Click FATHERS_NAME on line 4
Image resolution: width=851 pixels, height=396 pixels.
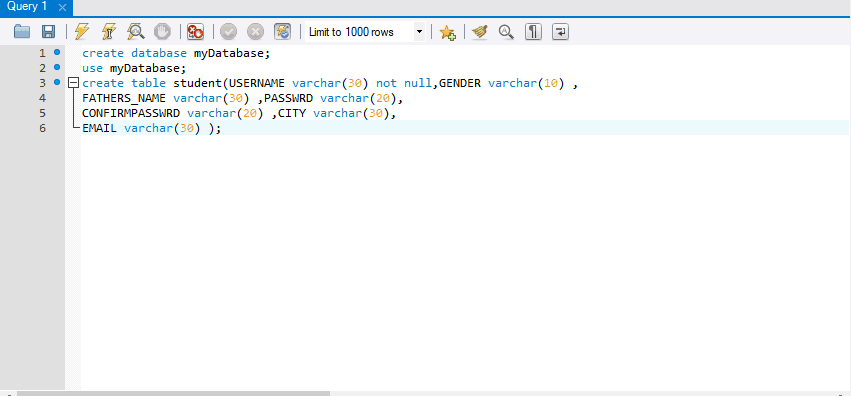click(124, 98)
